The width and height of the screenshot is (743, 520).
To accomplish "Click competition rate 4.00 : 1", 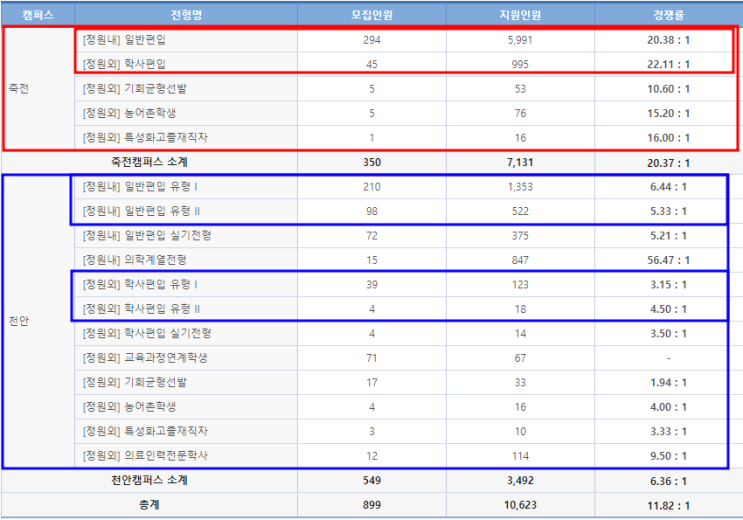I will coord(668,407).
